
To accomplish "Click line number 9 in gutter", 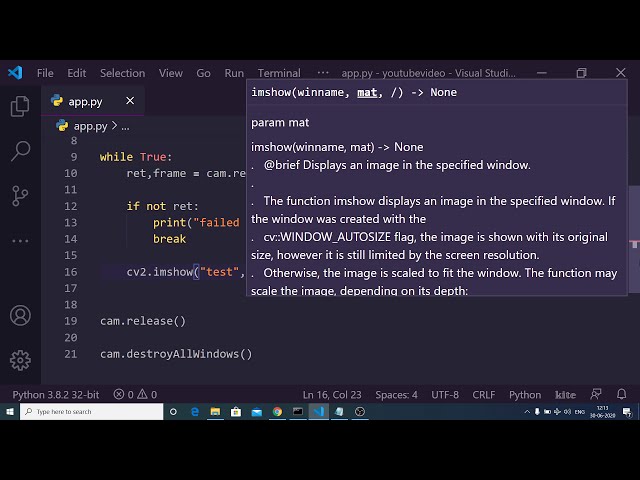I will 74,157.
